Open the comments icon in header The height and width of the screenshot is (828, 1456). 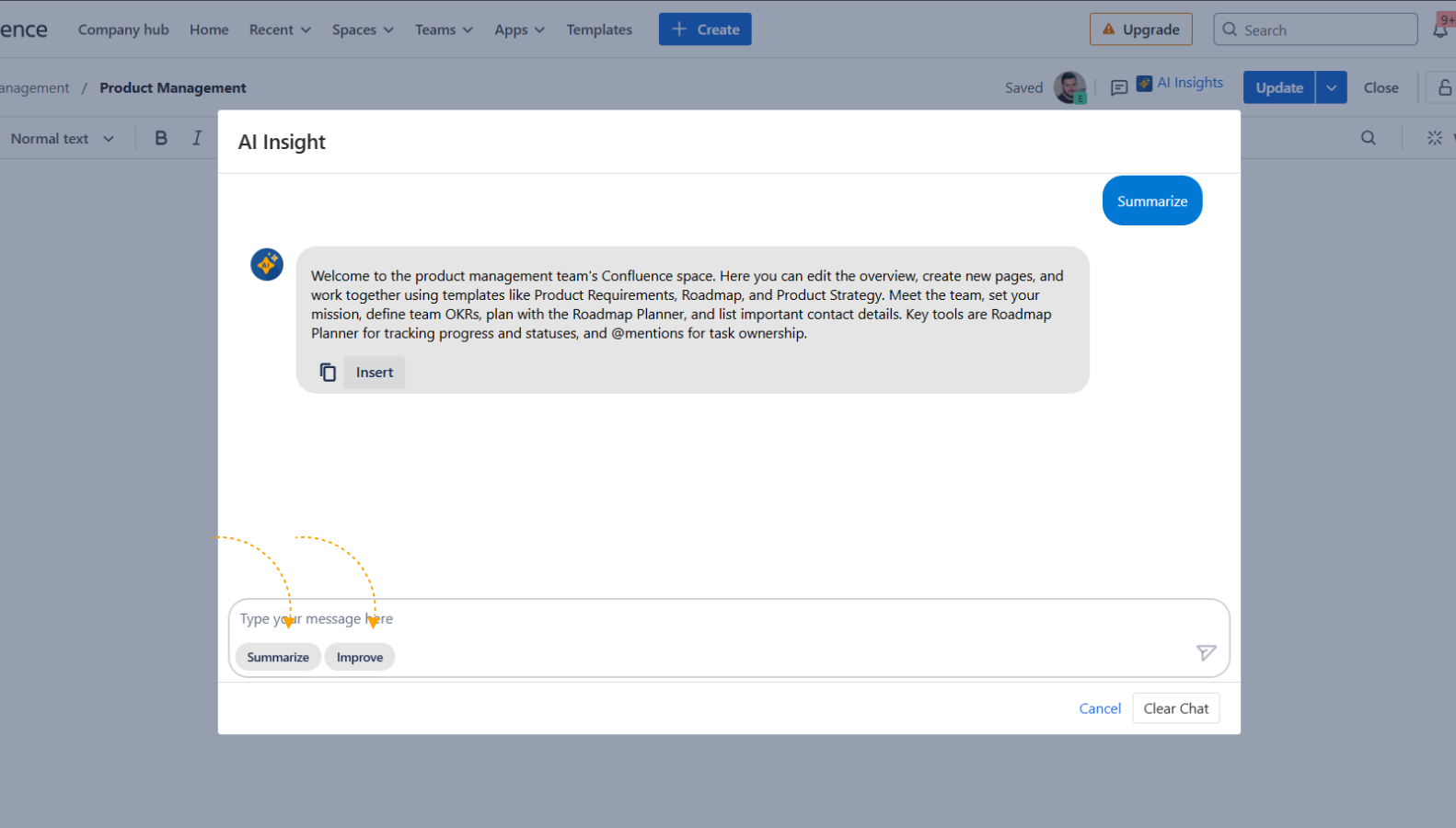[1118, 88]
